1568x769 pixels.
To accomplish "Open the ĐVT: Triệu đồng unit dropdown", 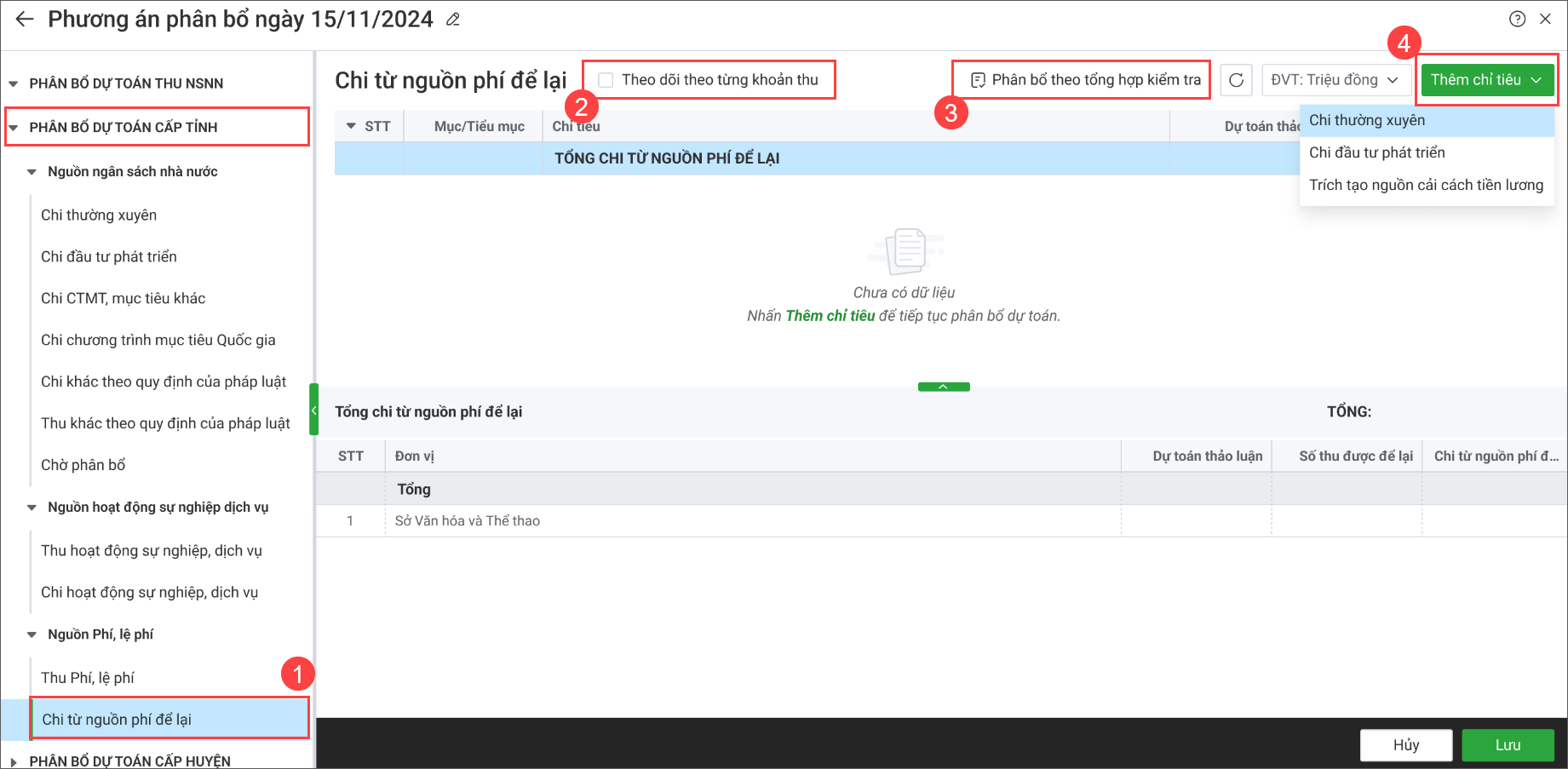I will point(1335,80).
